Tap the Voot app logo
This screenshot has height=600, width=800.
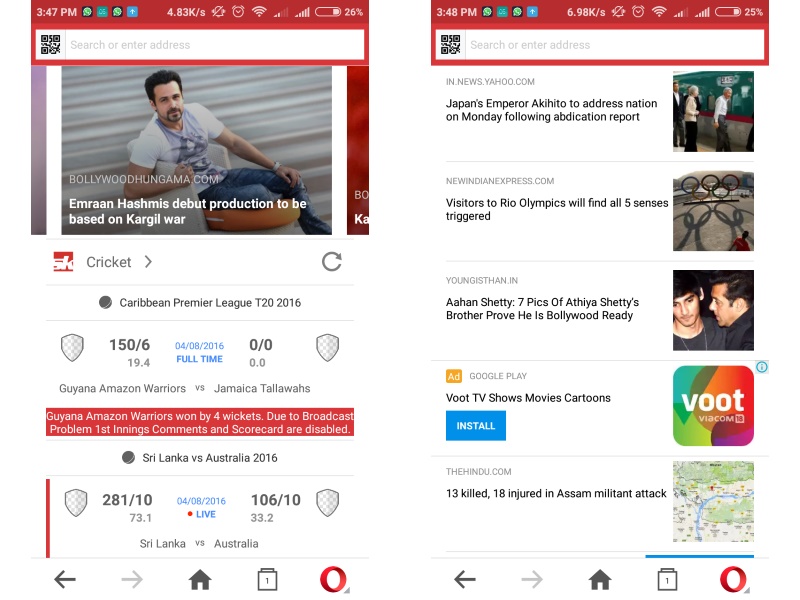[713, 406]
